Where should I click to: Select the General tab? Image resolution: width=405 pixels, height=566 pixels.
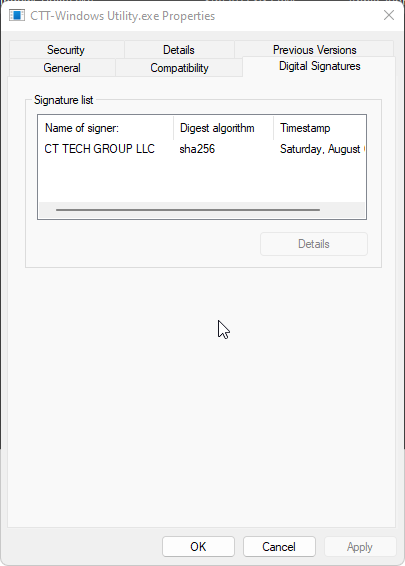coord(62,68)
